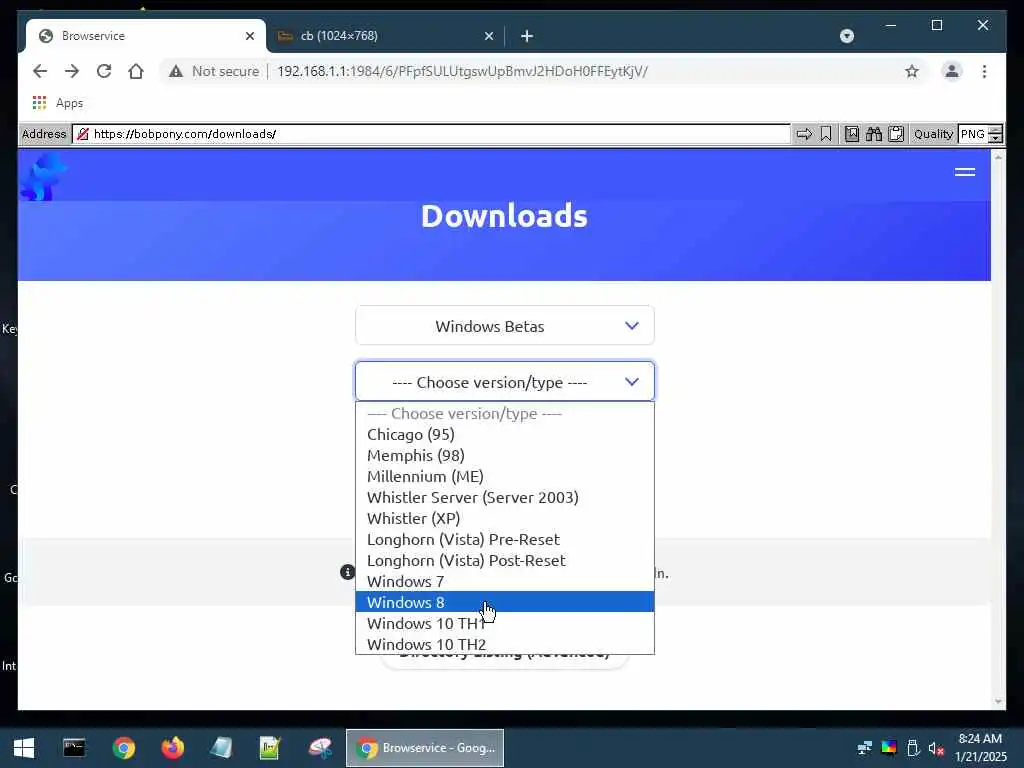Star this page in Chrome
The image size is (1024, 768).
(912, 71)
